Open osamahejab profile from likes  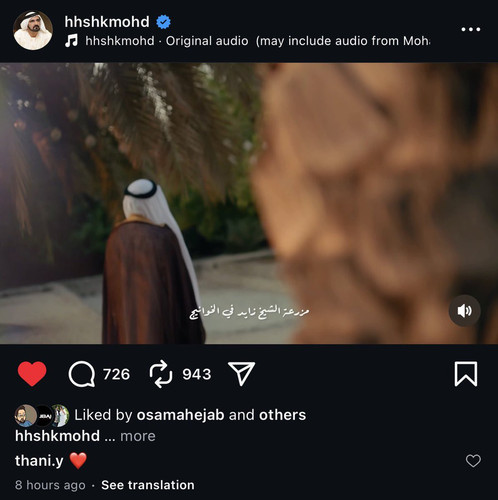tap(180, 415)
